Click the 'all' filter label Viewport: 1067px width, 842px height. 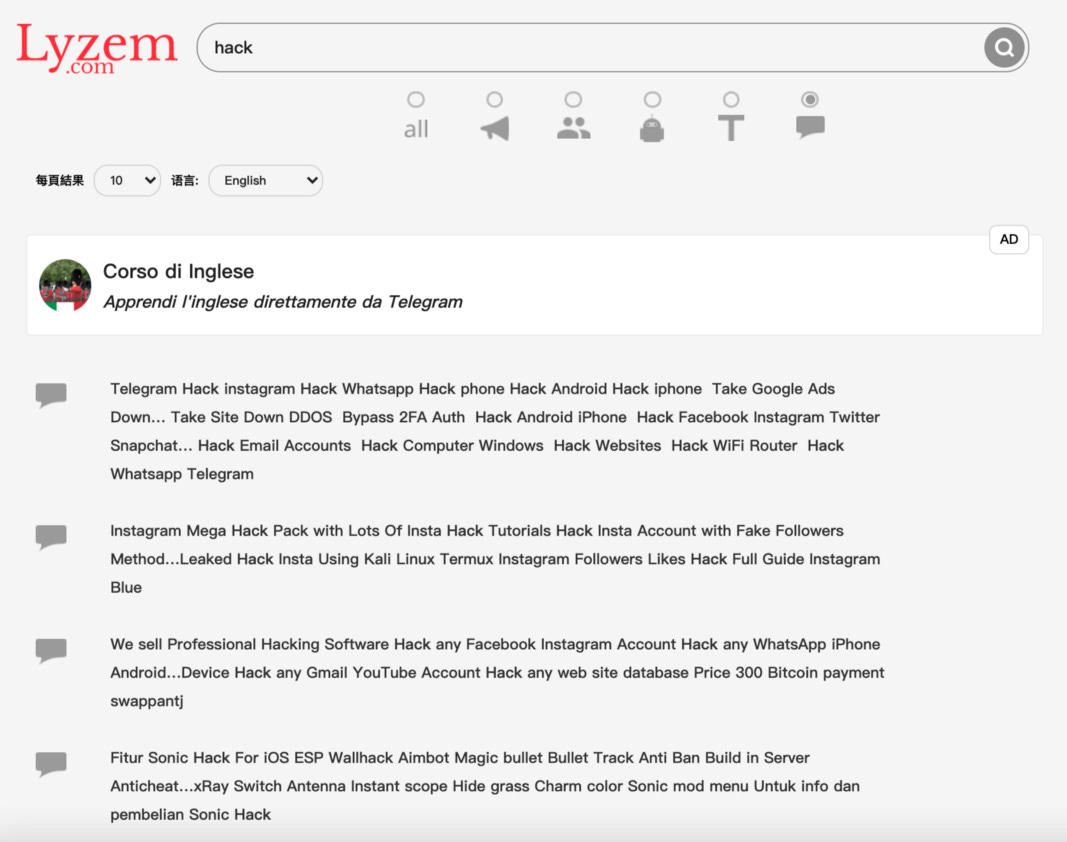click(416, 129)
